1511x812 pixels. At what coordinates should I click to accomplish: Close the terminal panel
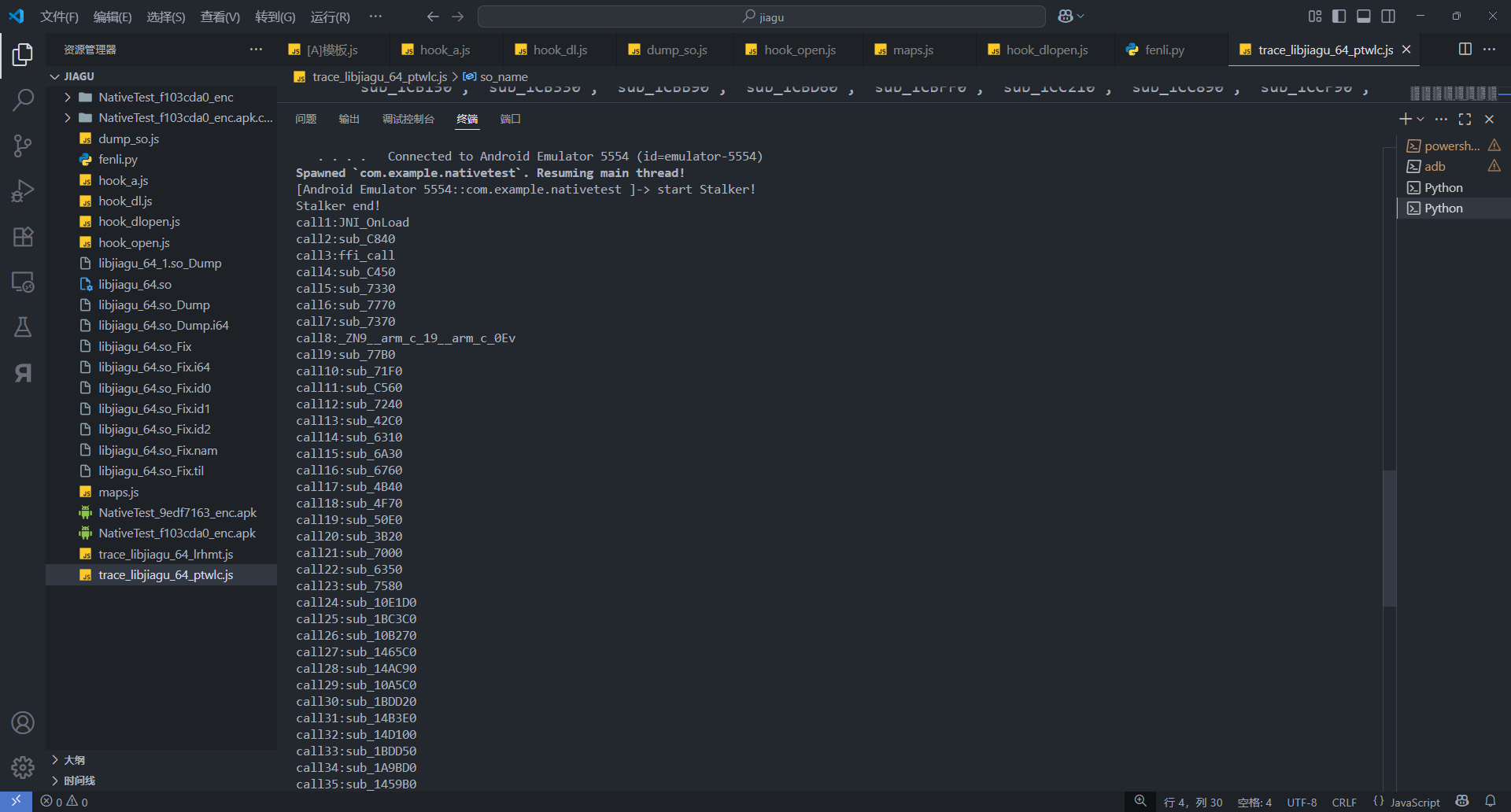(1489, 119)
